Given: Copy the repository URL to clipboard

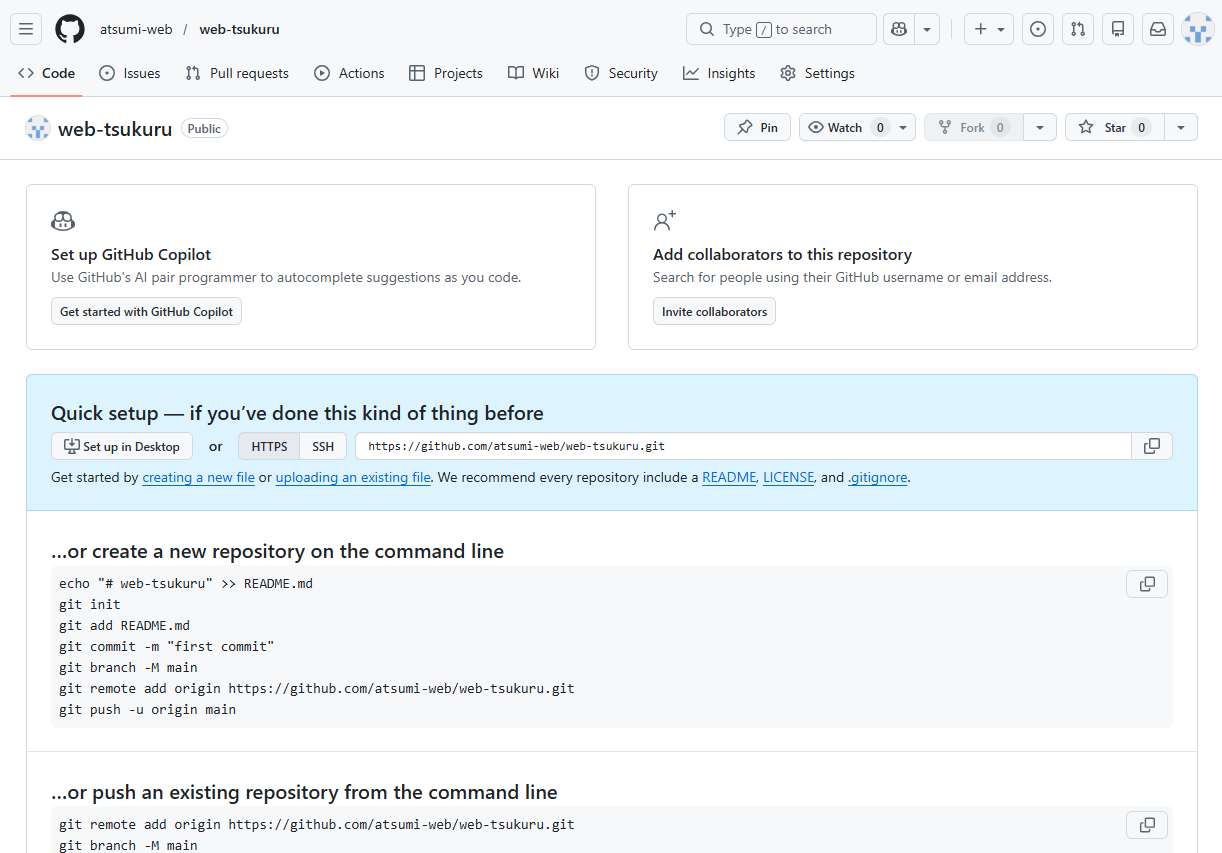Looking at the screenshot, I should (x=1151, y=446).
